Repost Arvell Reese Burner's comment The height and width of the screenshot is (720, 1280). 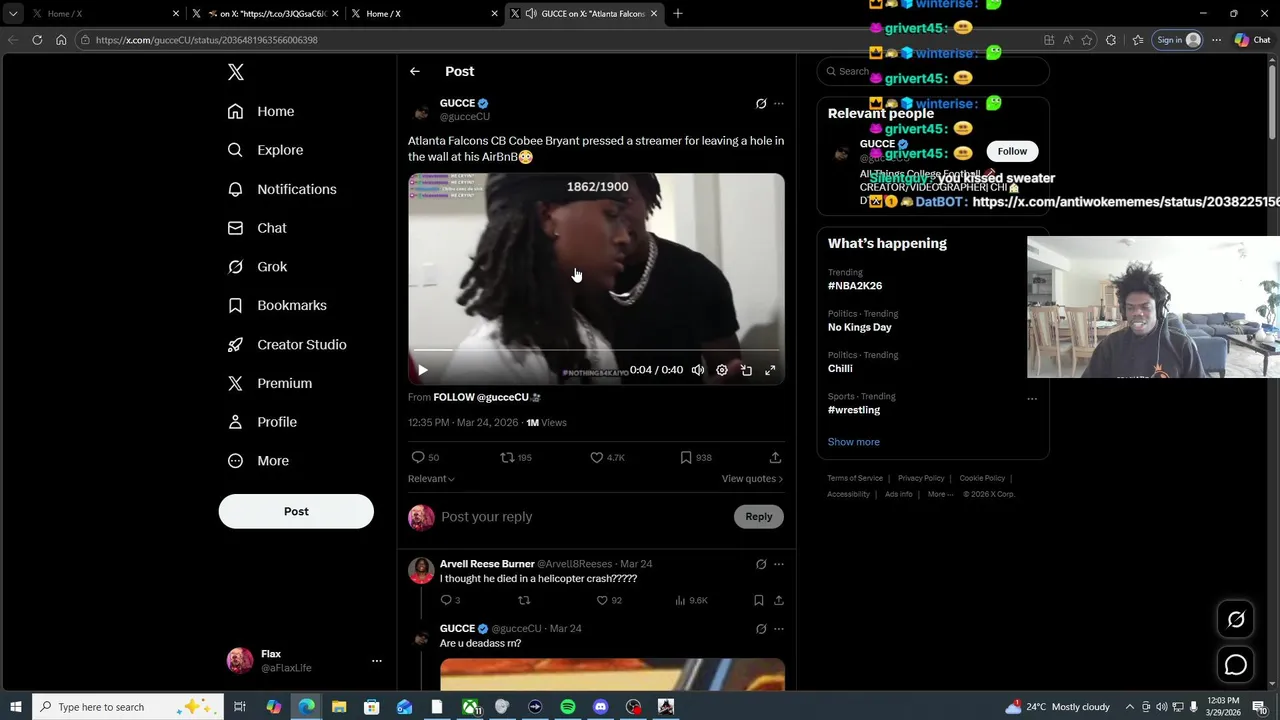(524, 600)
